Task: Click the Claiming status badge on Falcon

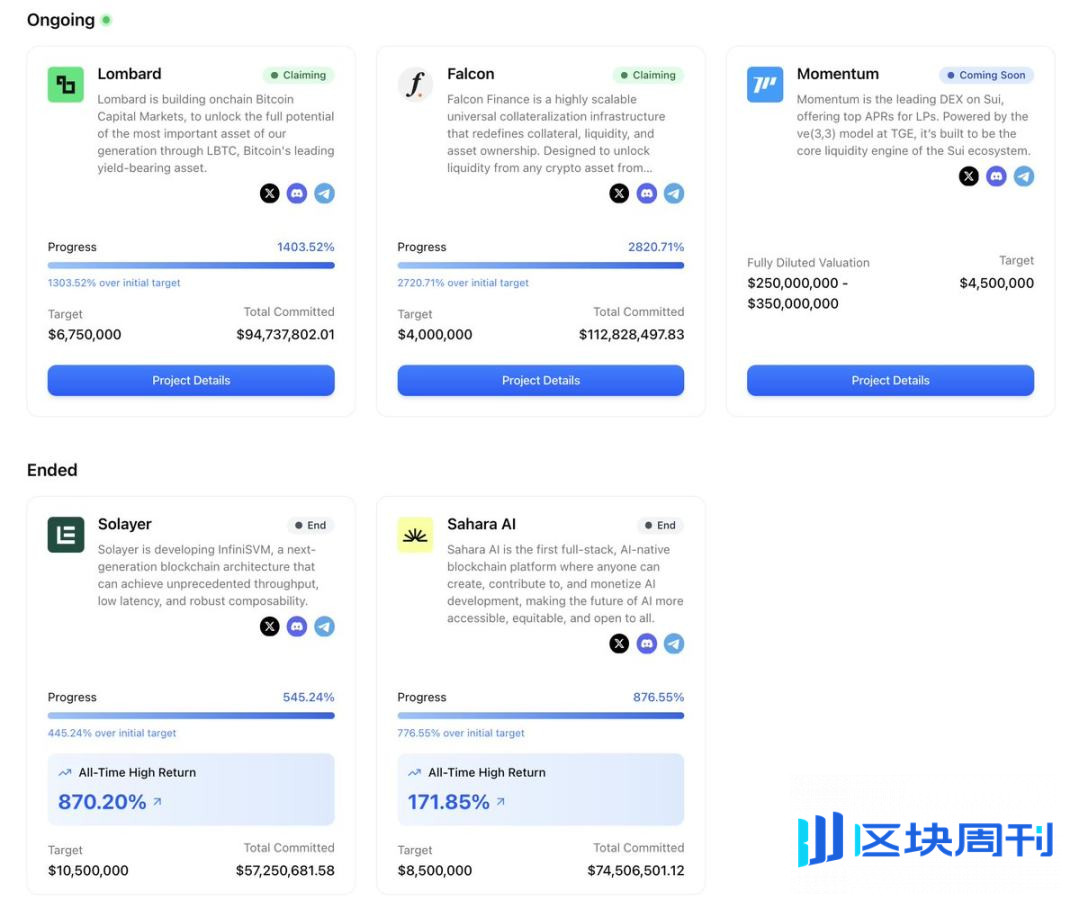Action: (648, 75)
